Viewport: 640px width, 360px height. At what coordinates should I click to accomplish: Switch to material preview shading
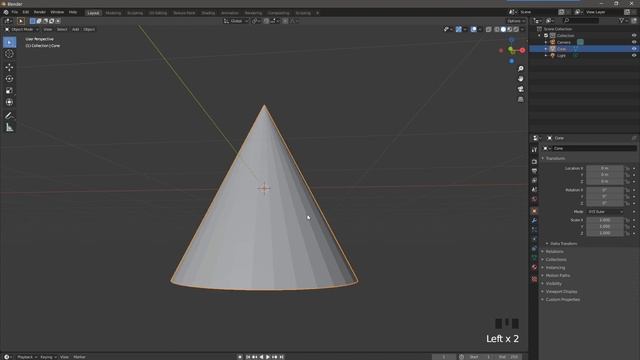click(x=510, y=29)
